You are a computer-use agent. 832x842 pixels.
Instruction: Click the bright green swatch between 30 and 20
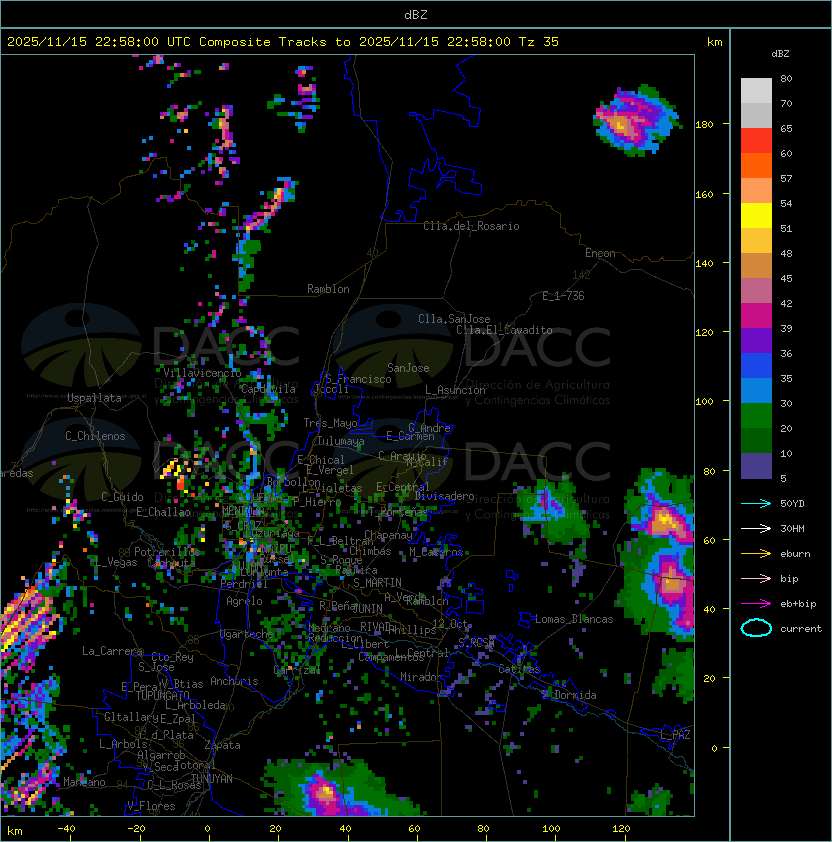click(x=756, y=416)
